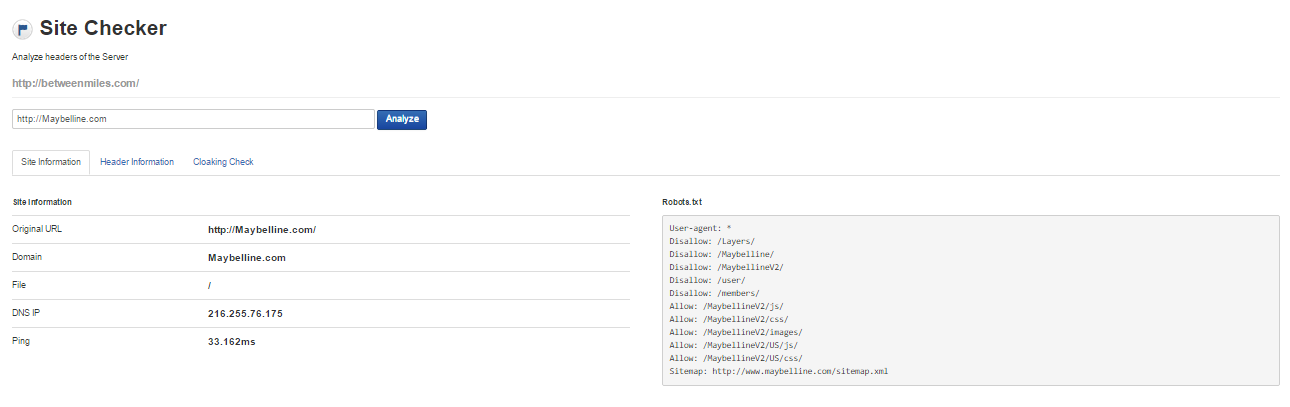Click the URL input field
Image resolution: width=1290 pixels, height=407 pixels.
[193, 119]
